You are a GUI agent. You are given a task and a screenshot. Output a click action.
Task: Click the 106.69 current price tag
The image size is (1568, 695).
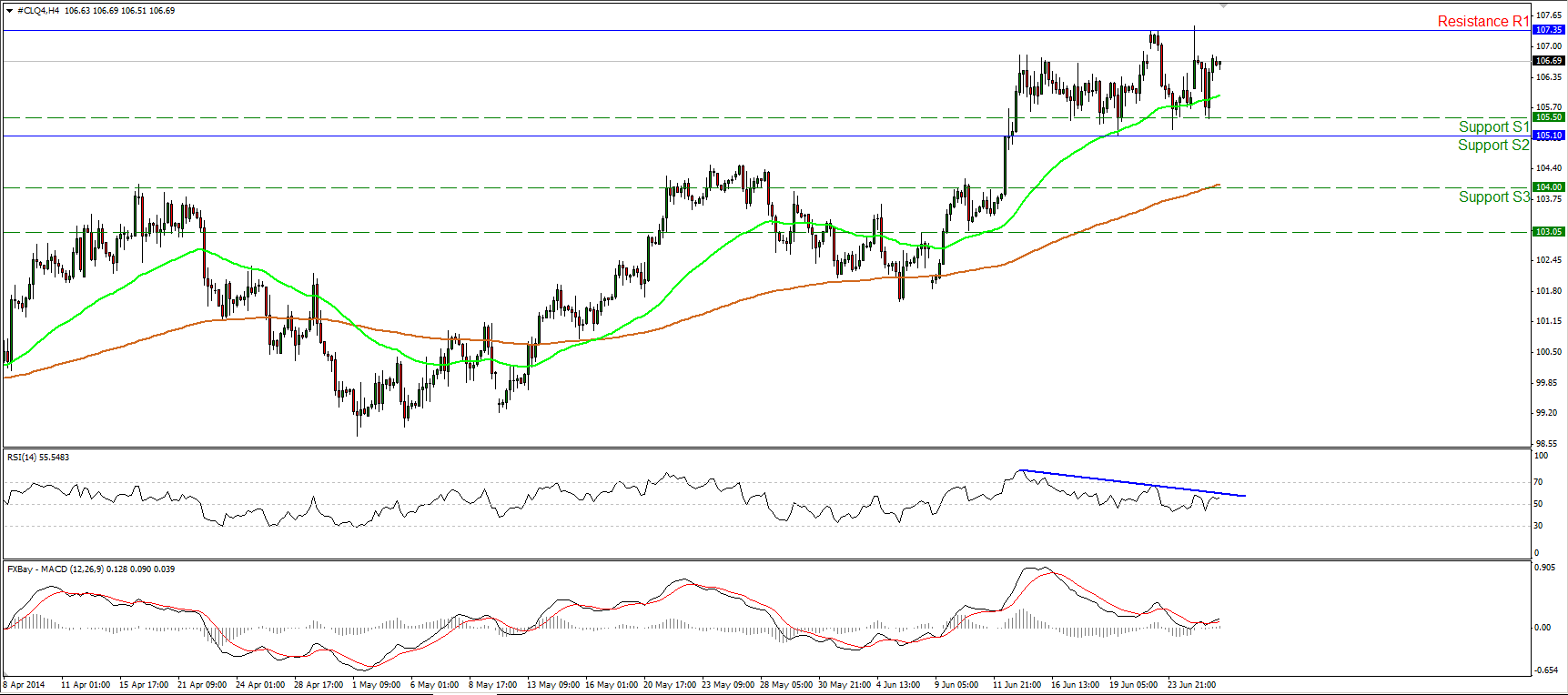(x=1549, y=61)
